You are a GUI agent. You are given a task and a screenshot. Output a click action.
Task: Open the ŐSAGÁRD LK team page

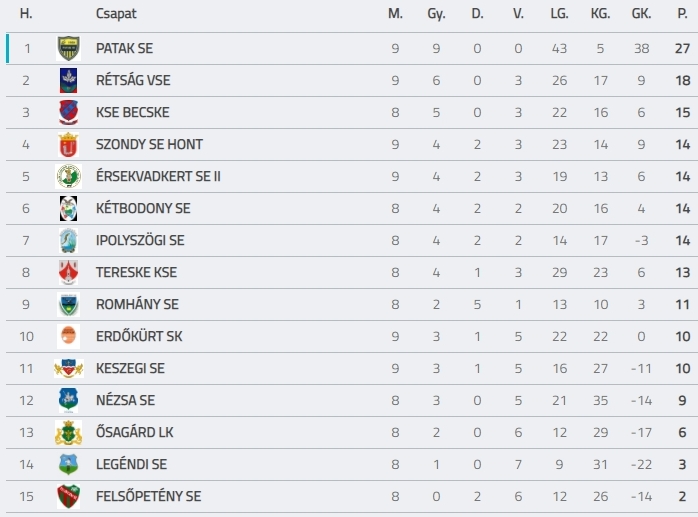pos(134,432)
